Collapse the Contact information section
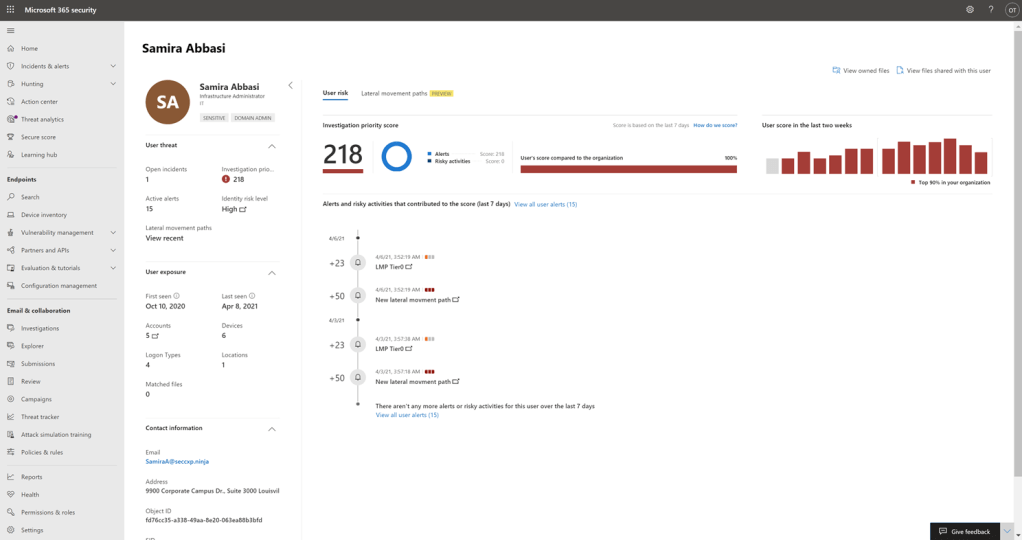This screenshot has width=1022, height=540. point(272,429)
